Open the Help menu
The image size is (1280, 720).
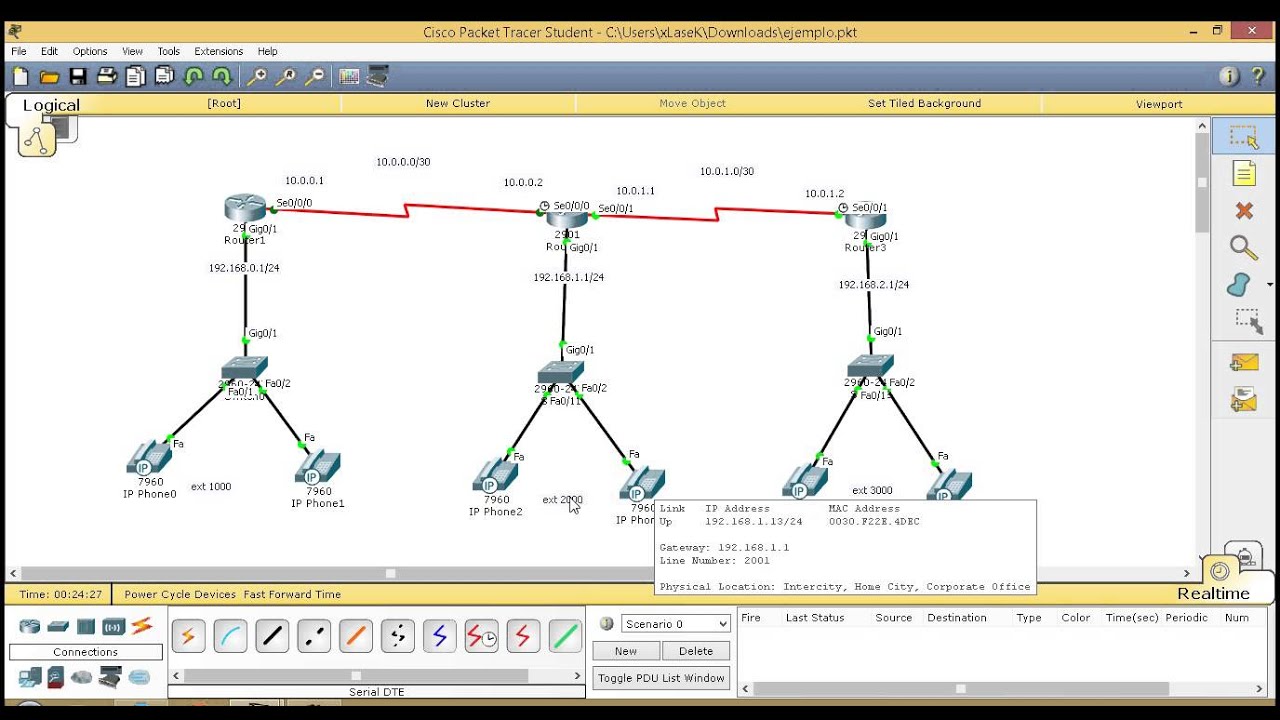[268, 51]
